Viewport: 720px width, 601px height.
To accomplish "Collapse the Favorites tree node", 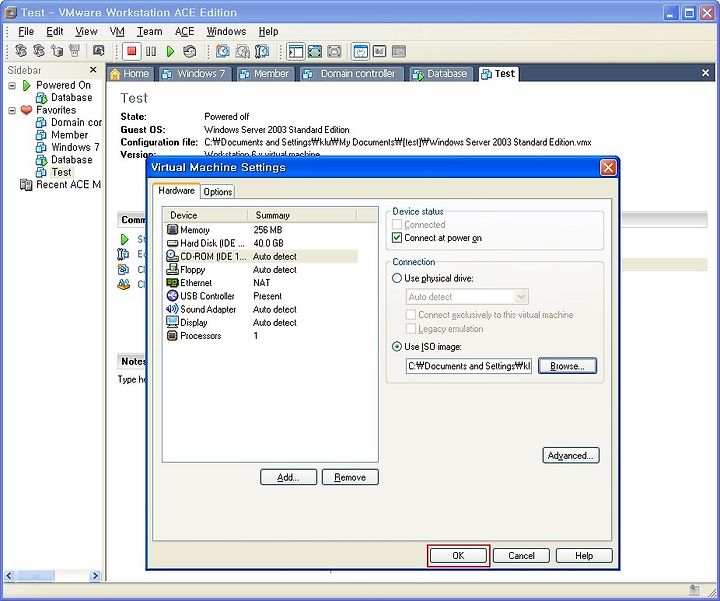I will tap(12, 110).
